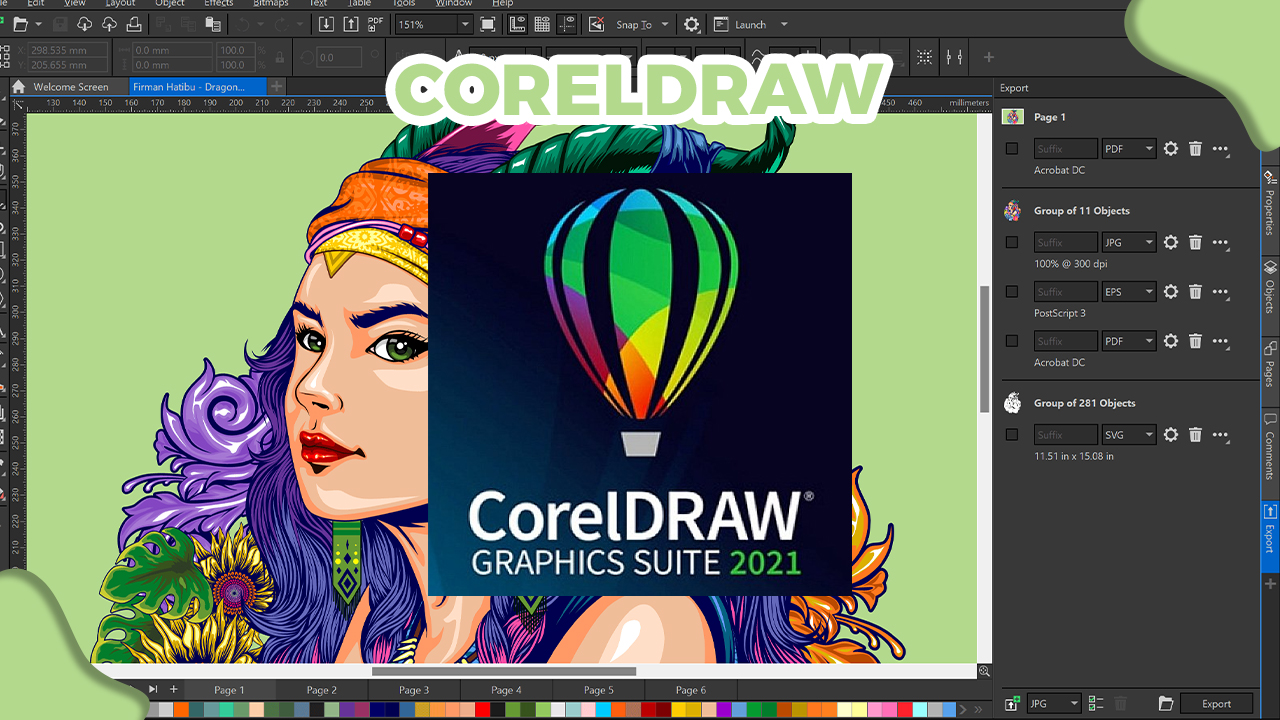1280x720 pixels.
Task: Switch to the Page 3 tab
Action: coord(414,690)
